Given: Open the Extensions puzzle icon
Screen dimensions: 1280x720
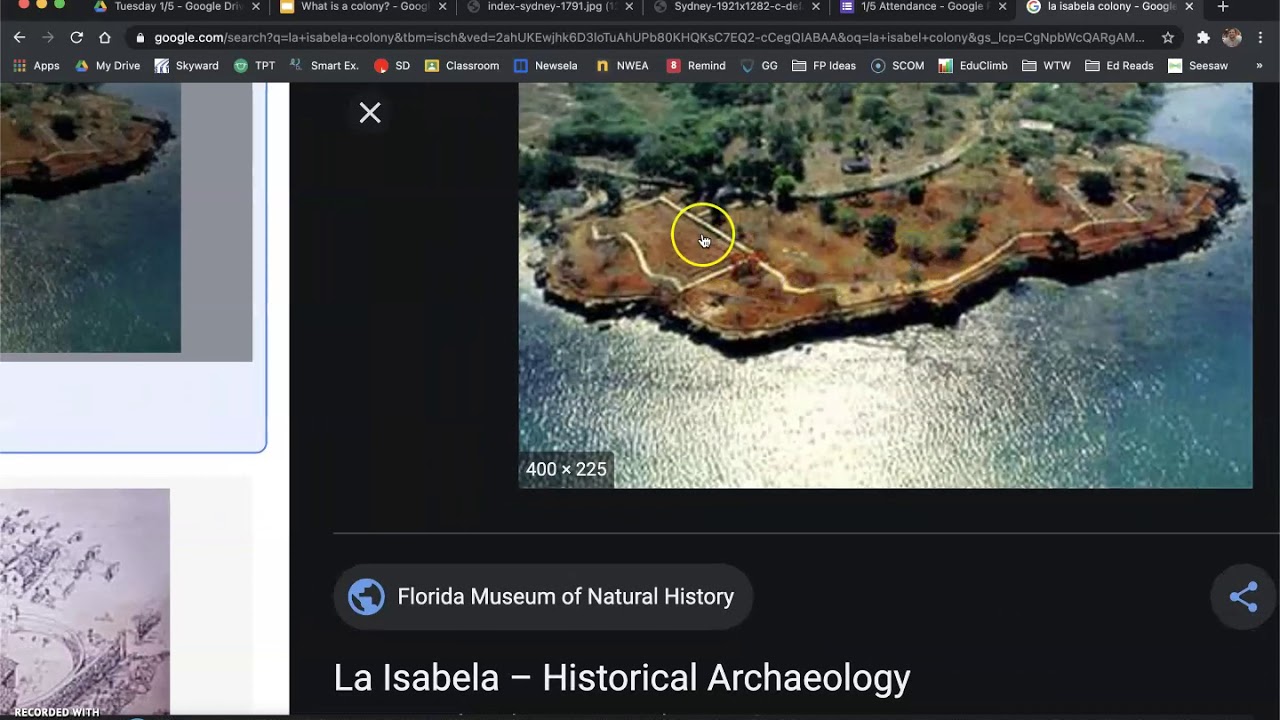Looking at the screenshot, I should tap(1203, 37).
